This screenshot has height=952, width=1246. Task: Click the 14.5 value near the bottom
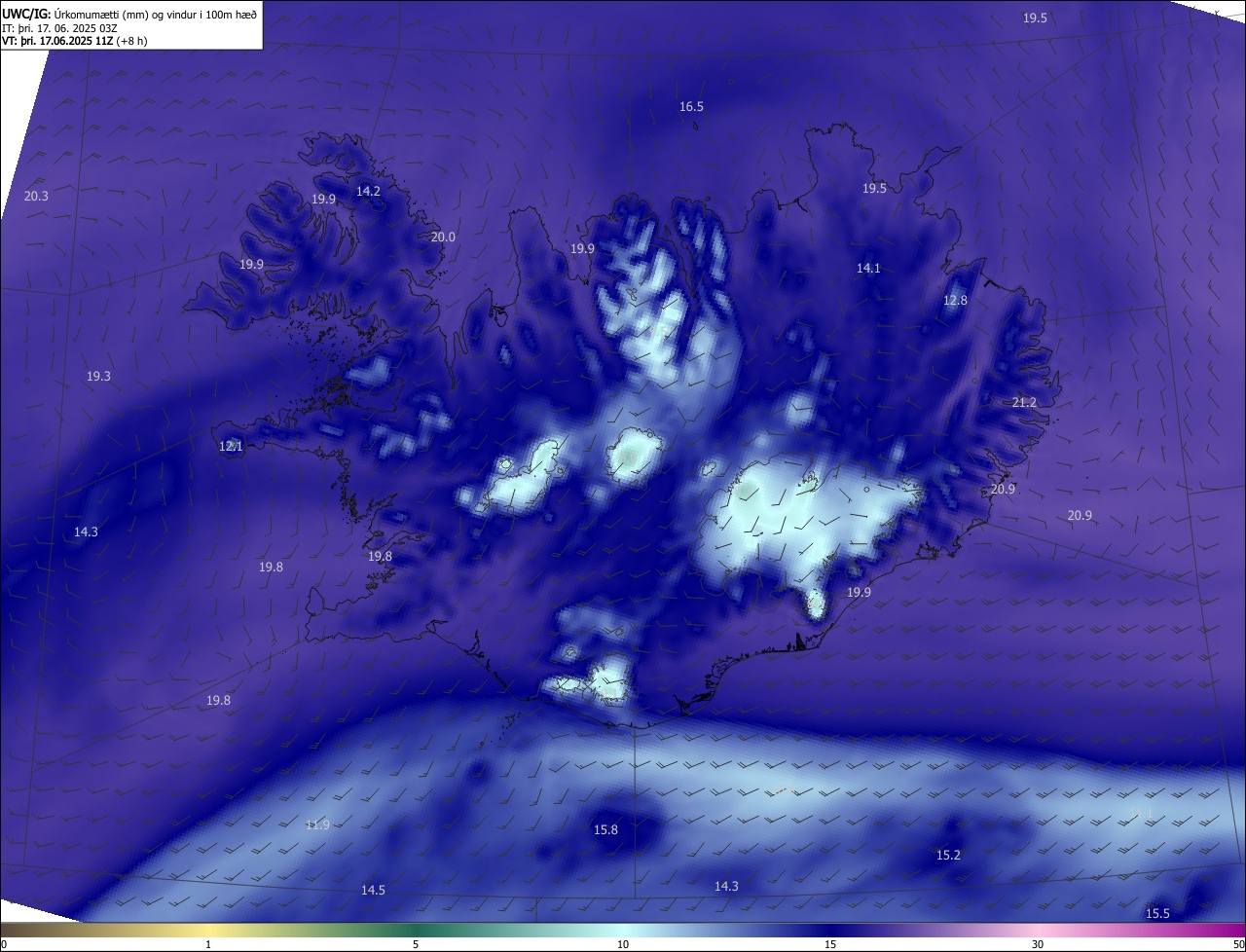tap(373, 891)
